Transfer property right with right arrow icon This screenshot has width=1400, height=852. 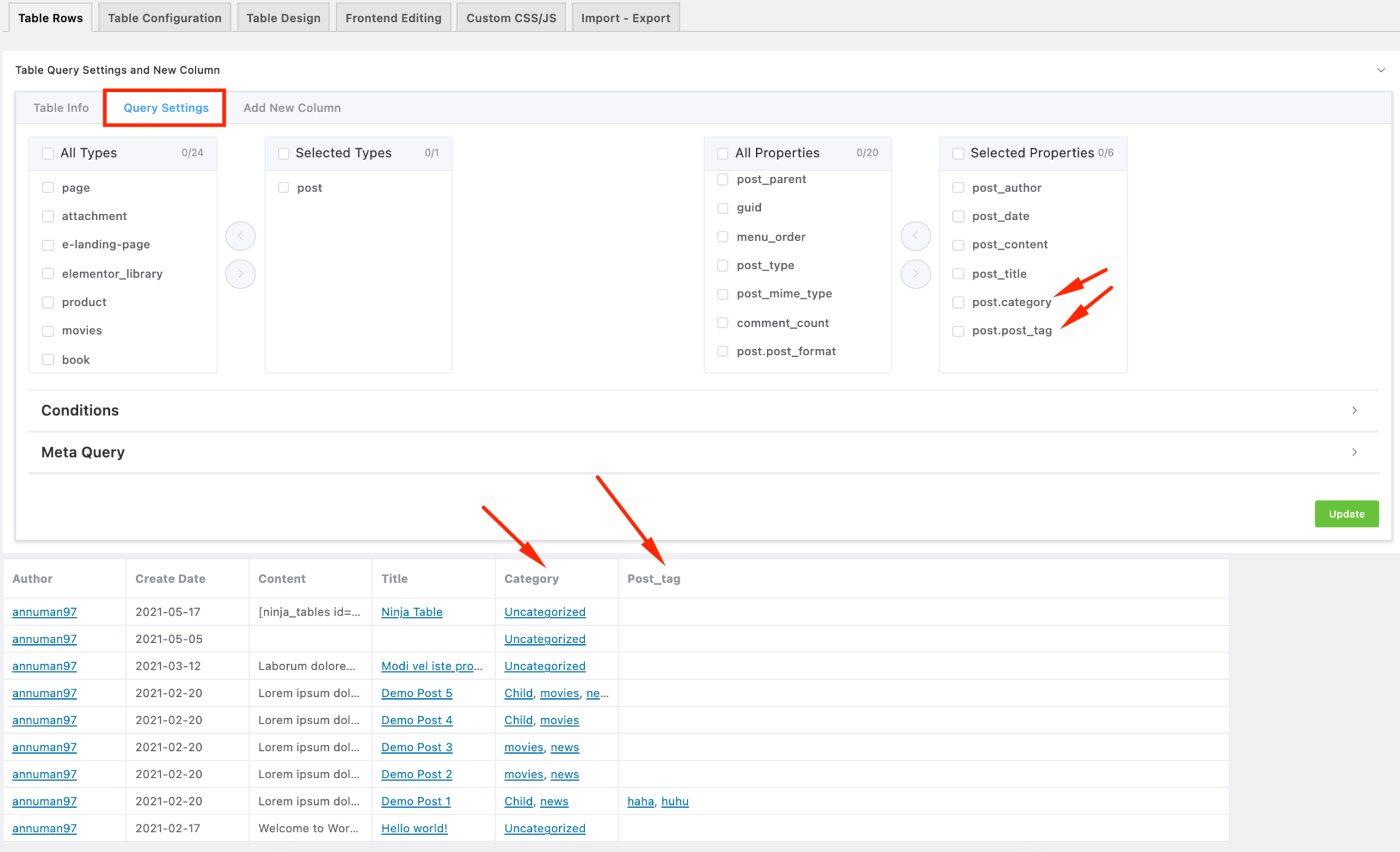(916, 274)
